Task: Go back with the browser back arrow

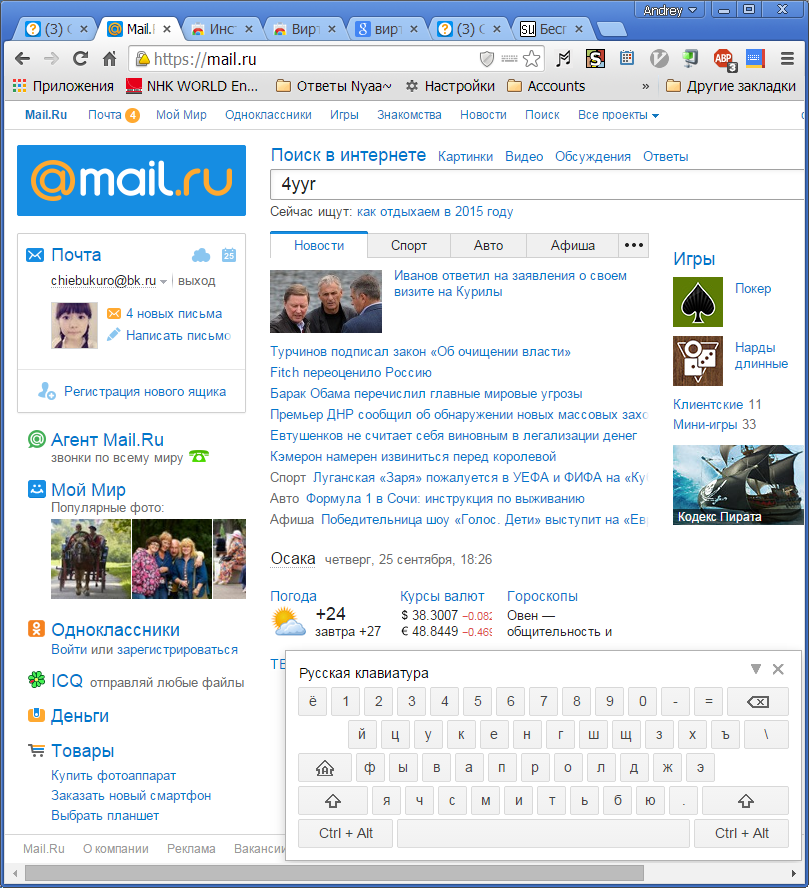Action: click(23, 58)
